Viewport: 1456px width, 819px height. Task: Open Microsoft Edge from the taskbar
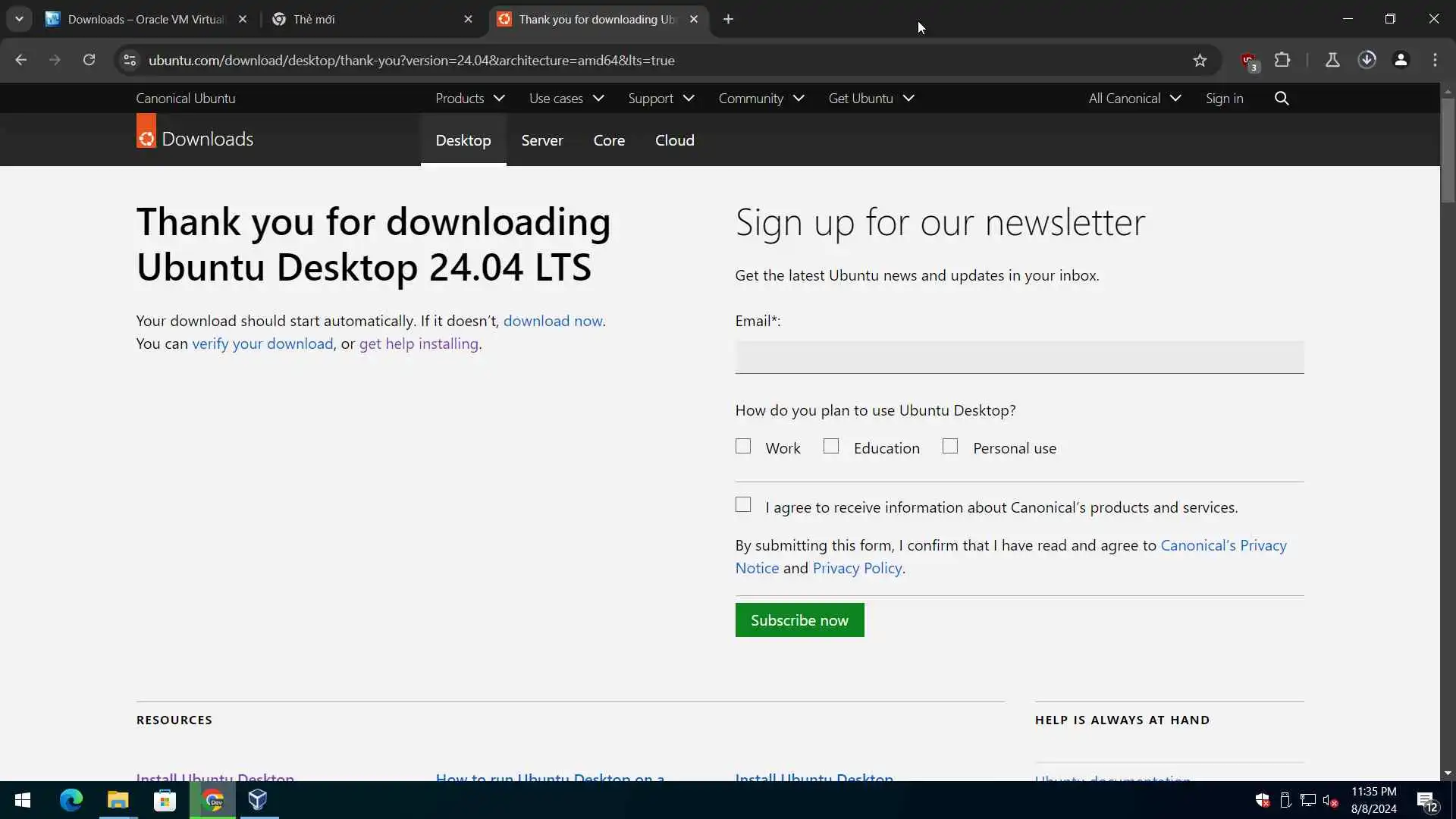click(71, 800)
